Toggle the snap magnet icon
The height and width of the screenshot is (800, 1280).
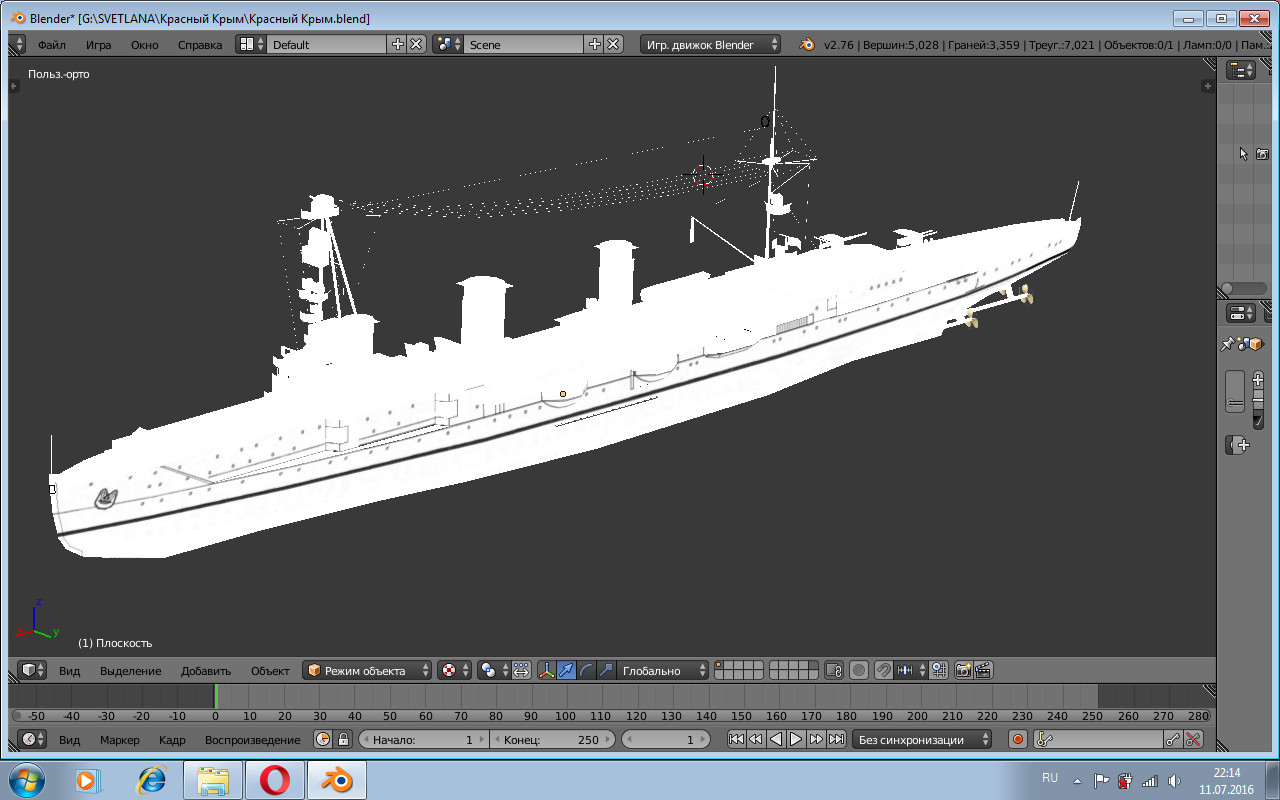point(883,670)
